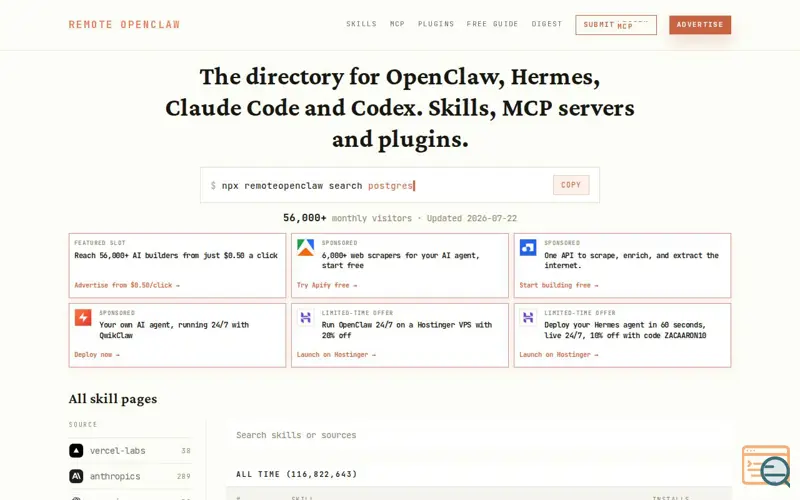Click the FEATURED SLOT label
This screenshot has height=500, width=800.
point(100,243)
